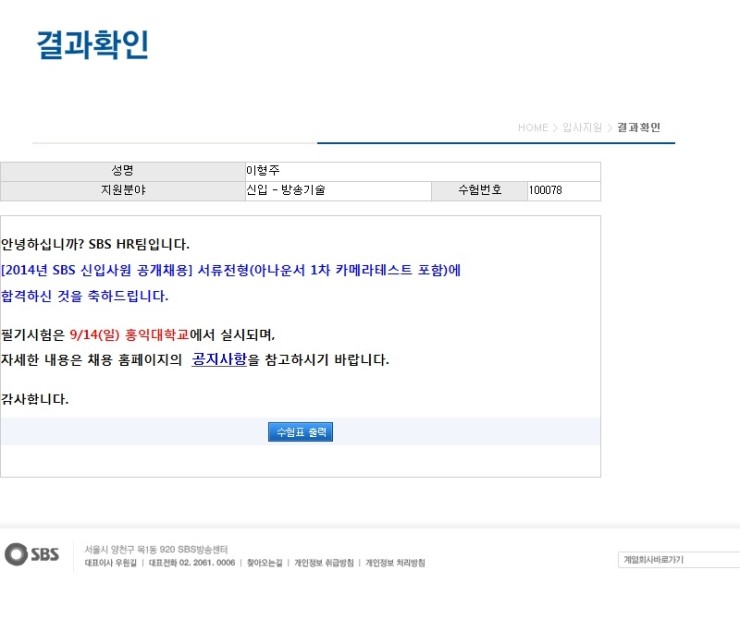Click the 결과확인 page heading
Image resolution: width=740 pixels, height=631 pixels.
click(x=92, y=45)
